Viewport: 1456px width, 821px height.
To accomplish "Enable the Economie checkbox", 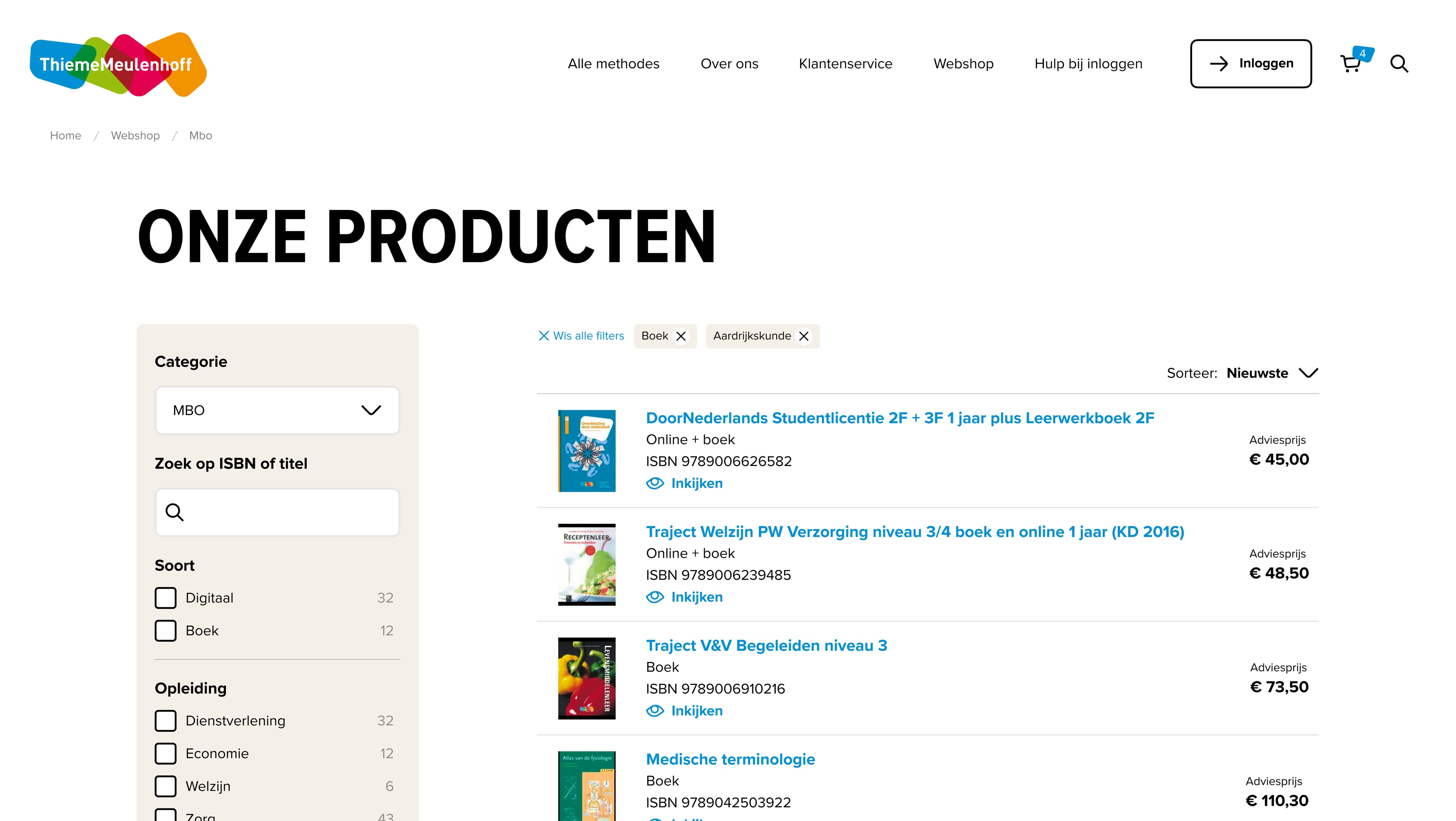I will coord(165,753).
